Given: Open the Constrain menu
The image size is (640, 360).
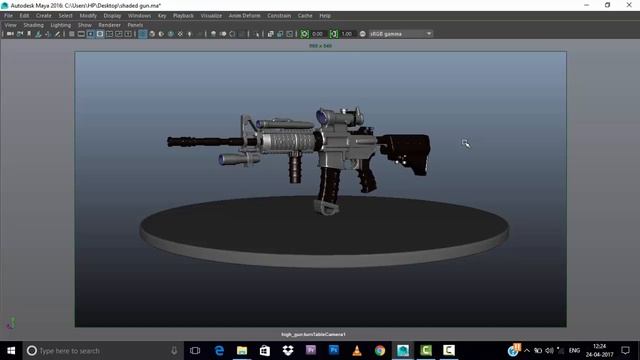Looking at the screenshot, I should click(x=279, y=16).
